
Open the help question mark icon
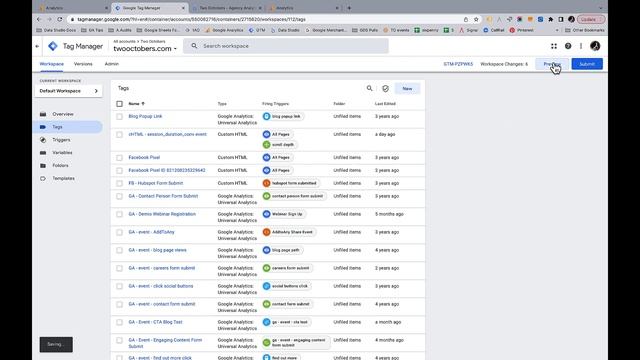coord(568,46)
